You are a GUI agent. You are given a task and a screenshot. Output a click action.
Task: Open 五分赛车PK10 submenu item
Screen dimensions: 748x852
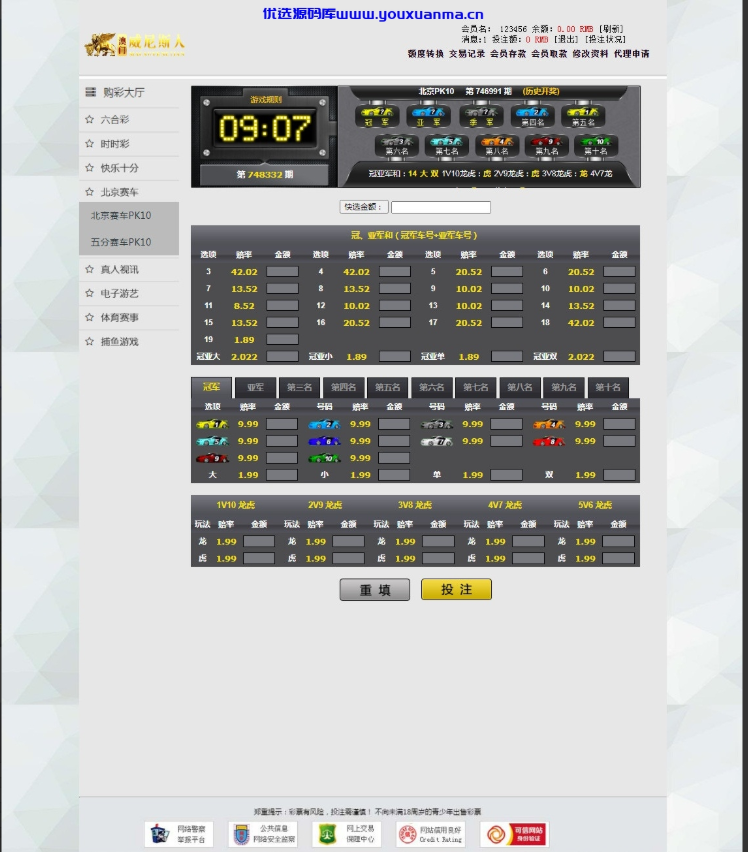(x=121, y=242)
